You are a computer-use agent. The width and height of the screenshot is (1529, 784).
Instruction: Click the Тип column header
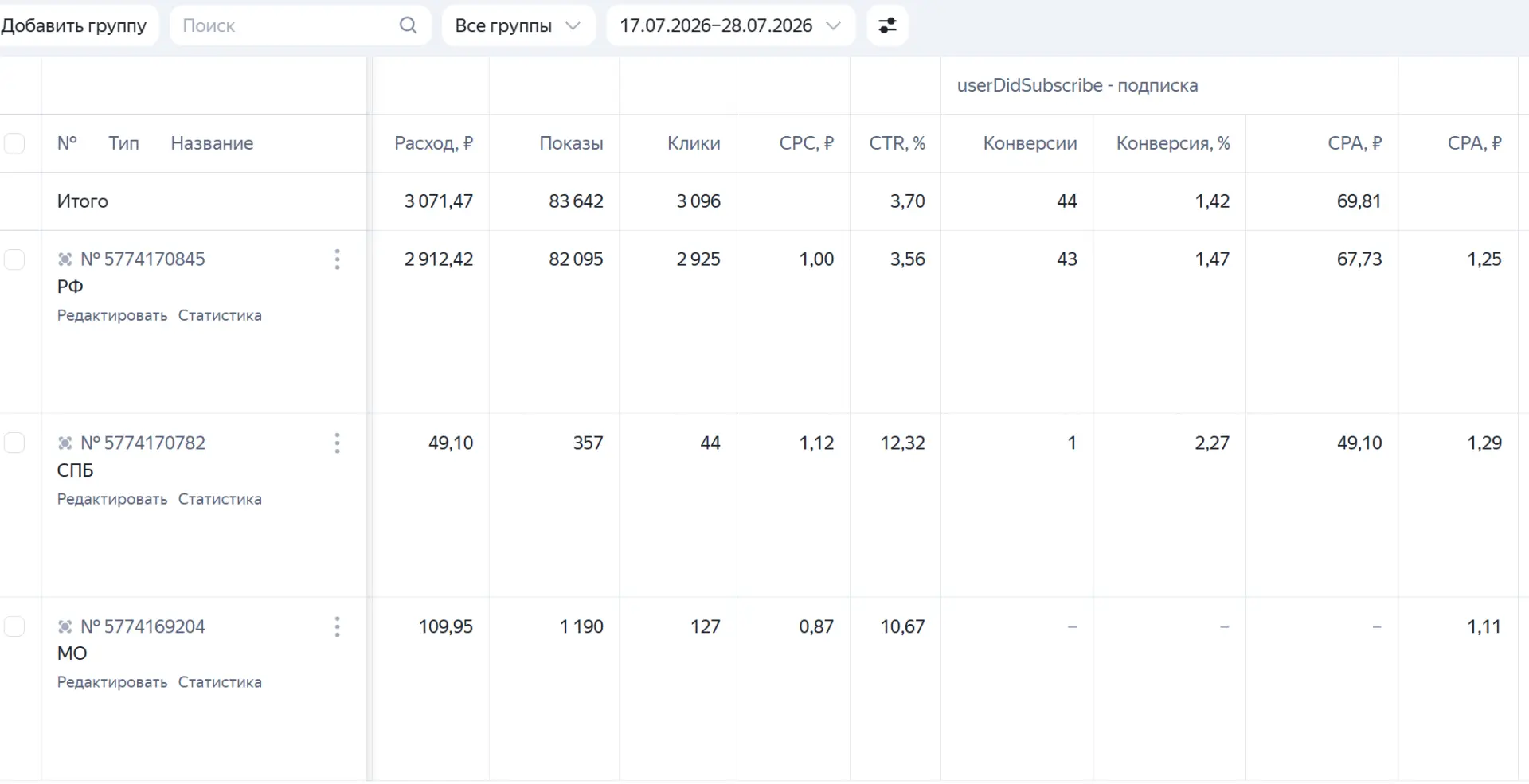click(x=123, y=143)
